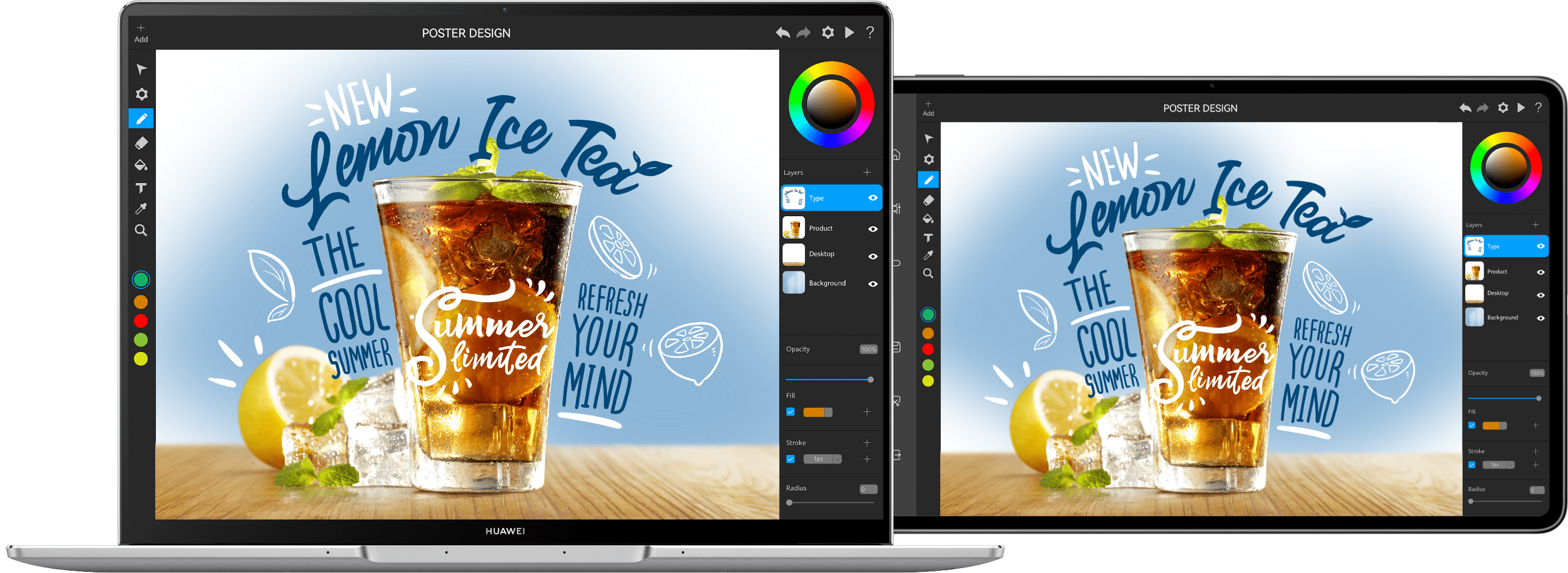Viewport: 1568px width, 573px height.
Task: Activate the Zoom magnifier tool
Action: click(141, 231)
